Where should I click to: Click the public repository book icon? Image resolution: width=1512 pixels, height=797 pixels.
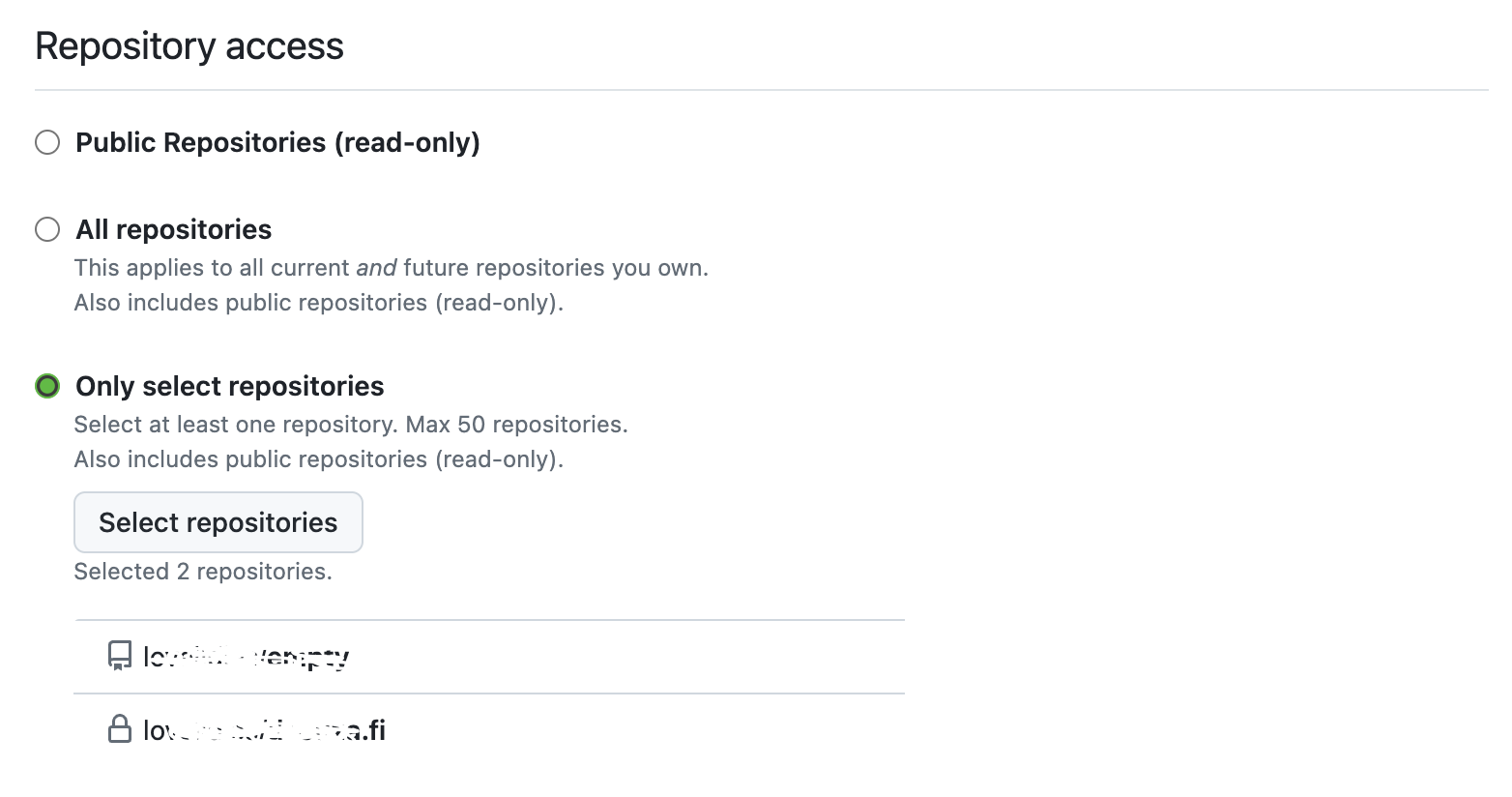coord(119,656)
